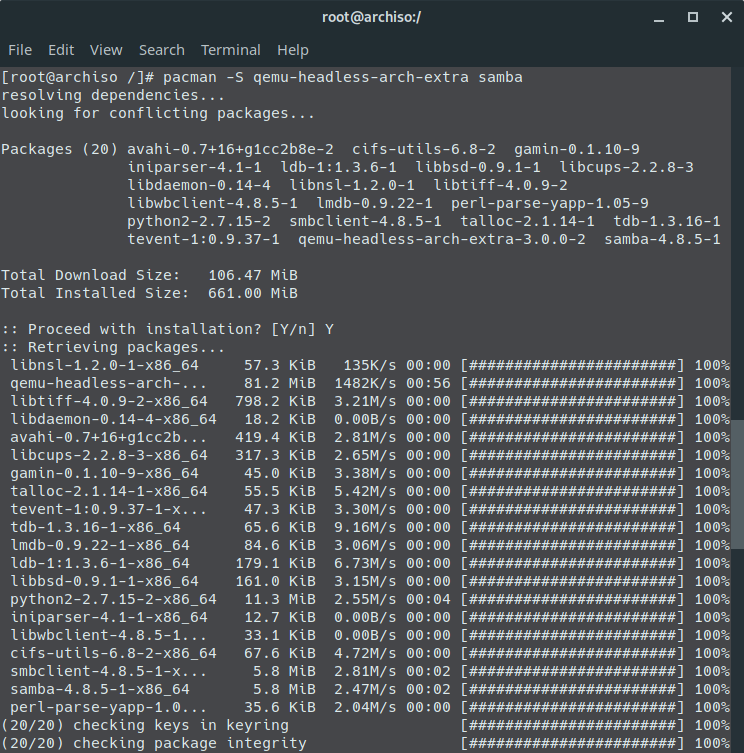Click samba-4.8.5-1 in package list
Viewport: 744px width, 753px height.
(x=662, y=239)
